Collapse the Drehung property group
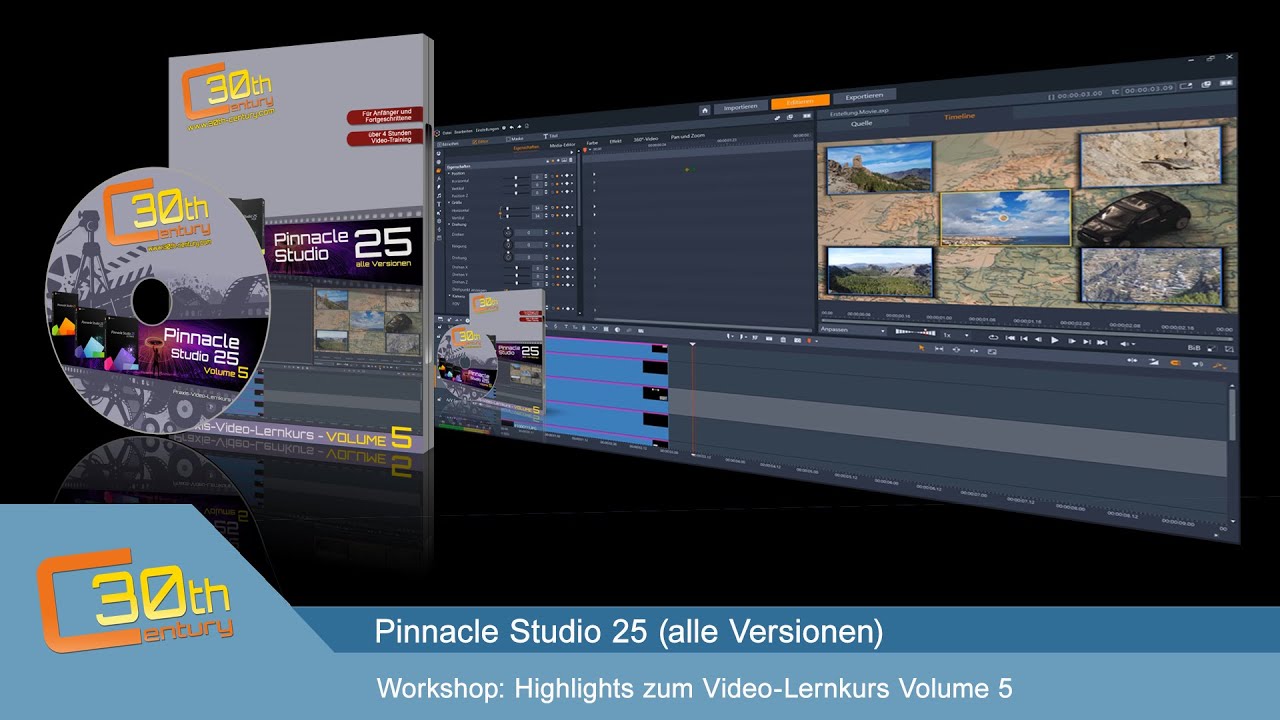The width and height of the screenshot is (1280, 720). (449, 224)
